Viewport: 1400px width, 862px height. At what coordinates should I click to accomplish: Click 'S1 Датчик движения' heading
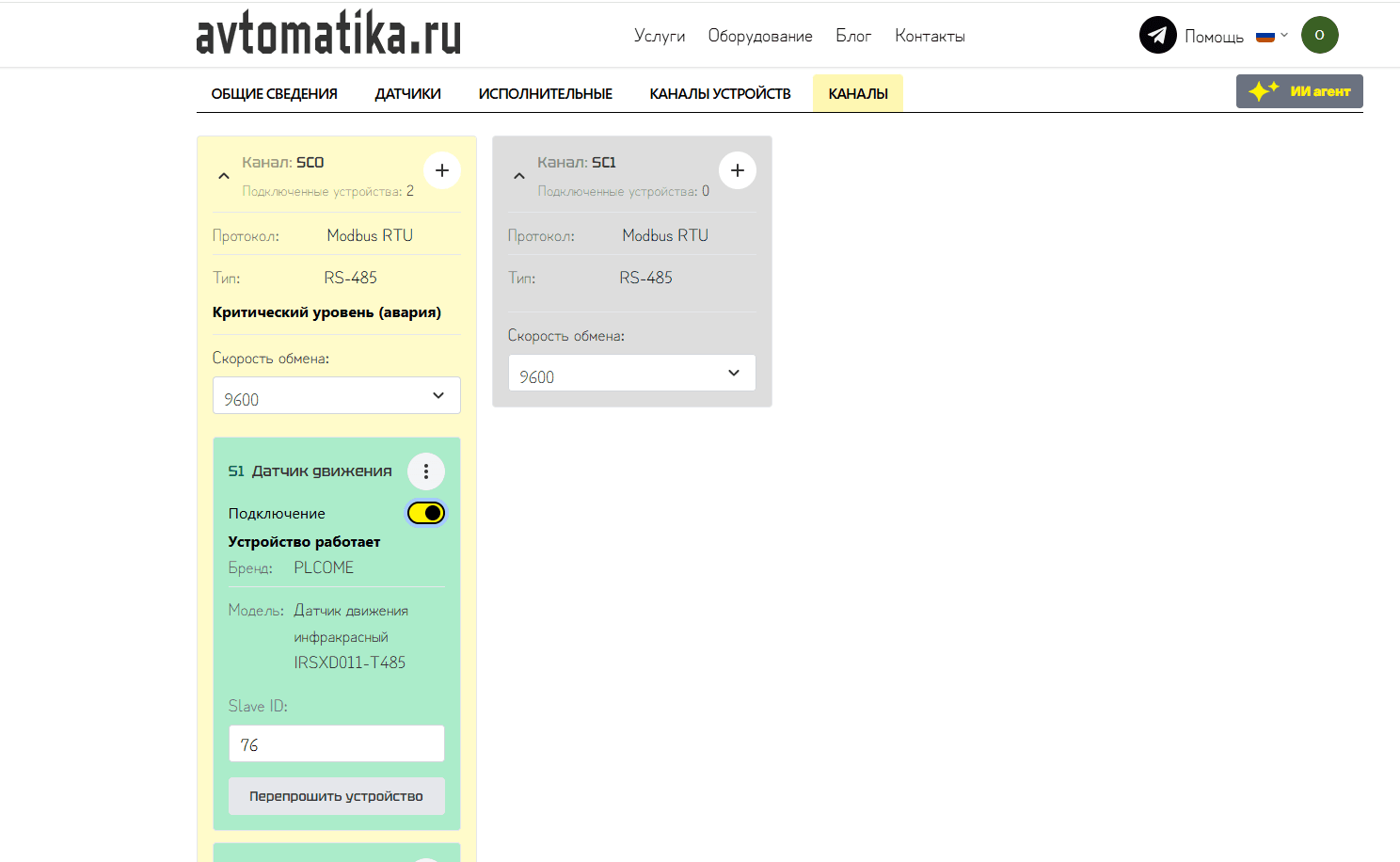click(310, 471)
